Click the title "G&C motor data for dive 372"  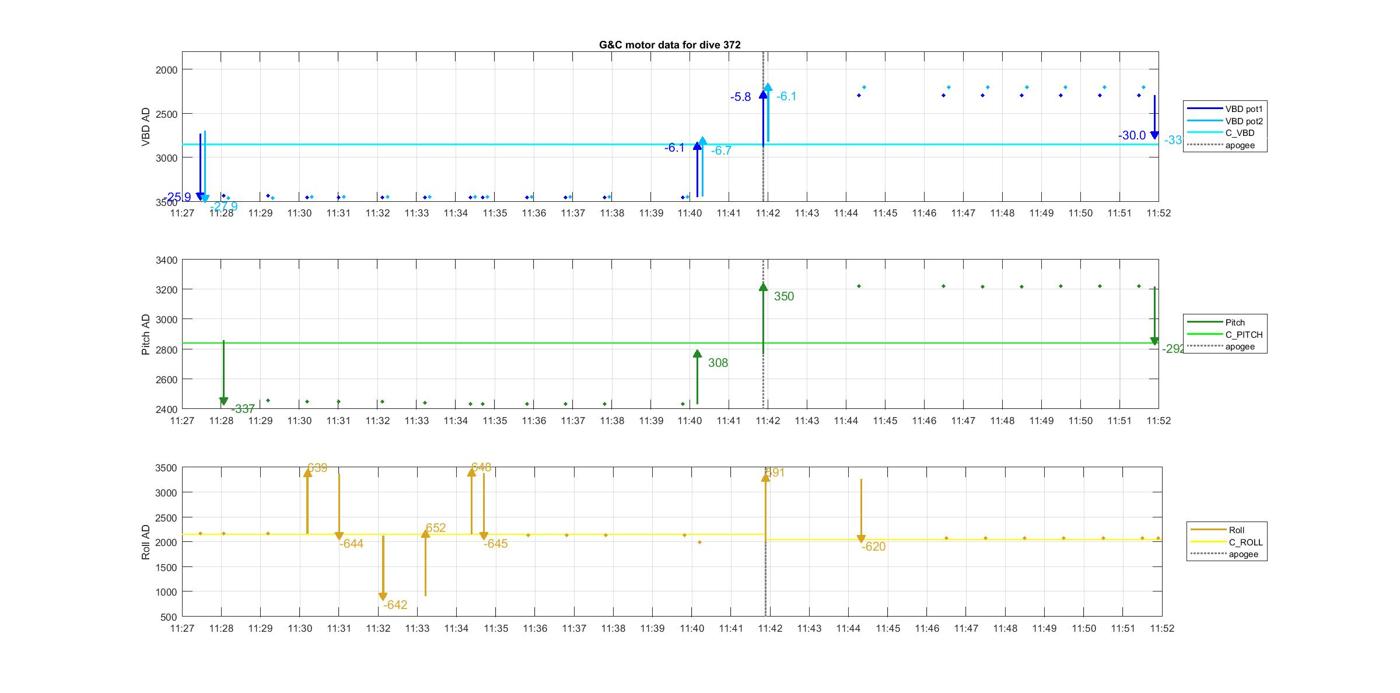point(670,45)
